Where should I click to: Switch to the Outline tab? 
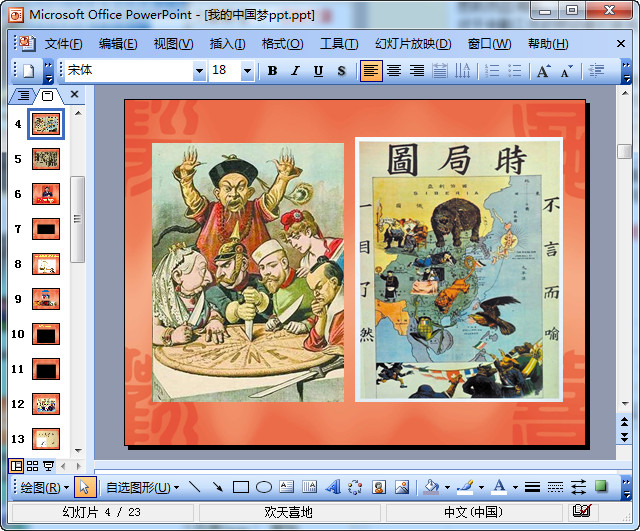tap(24, 96)
